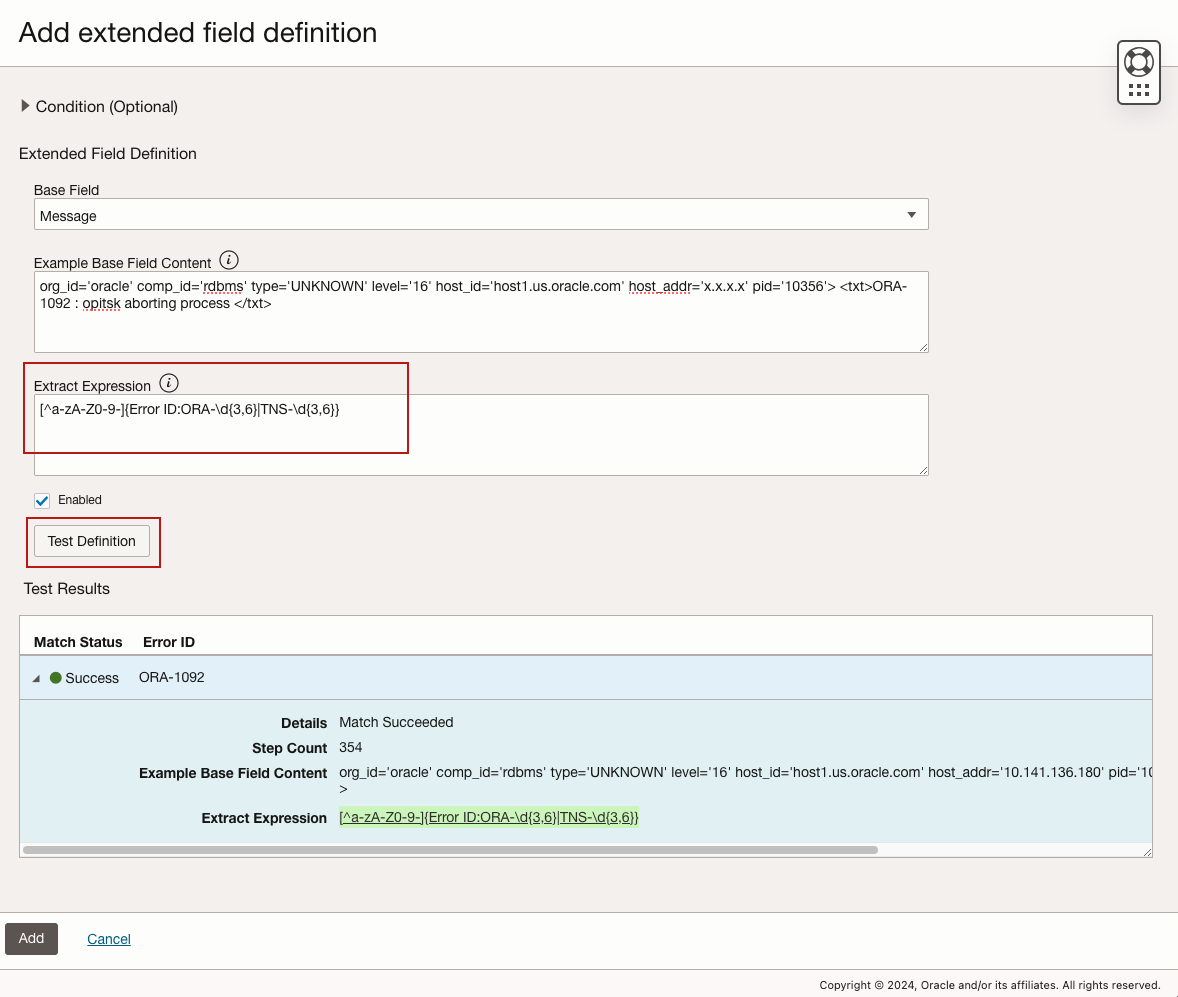Follow the Cancel link
The width and height of the screenshot is (1178, 997).
(108, 938)
